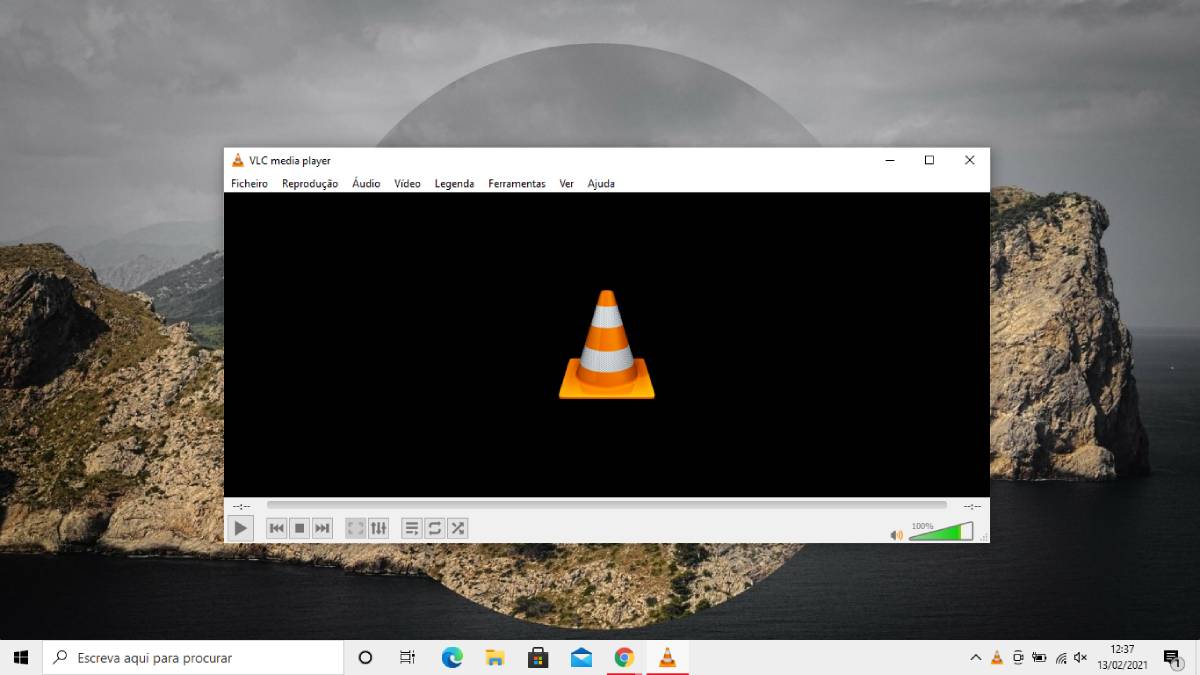
Task: Show the playlist icon
Action: coord(413,528)
